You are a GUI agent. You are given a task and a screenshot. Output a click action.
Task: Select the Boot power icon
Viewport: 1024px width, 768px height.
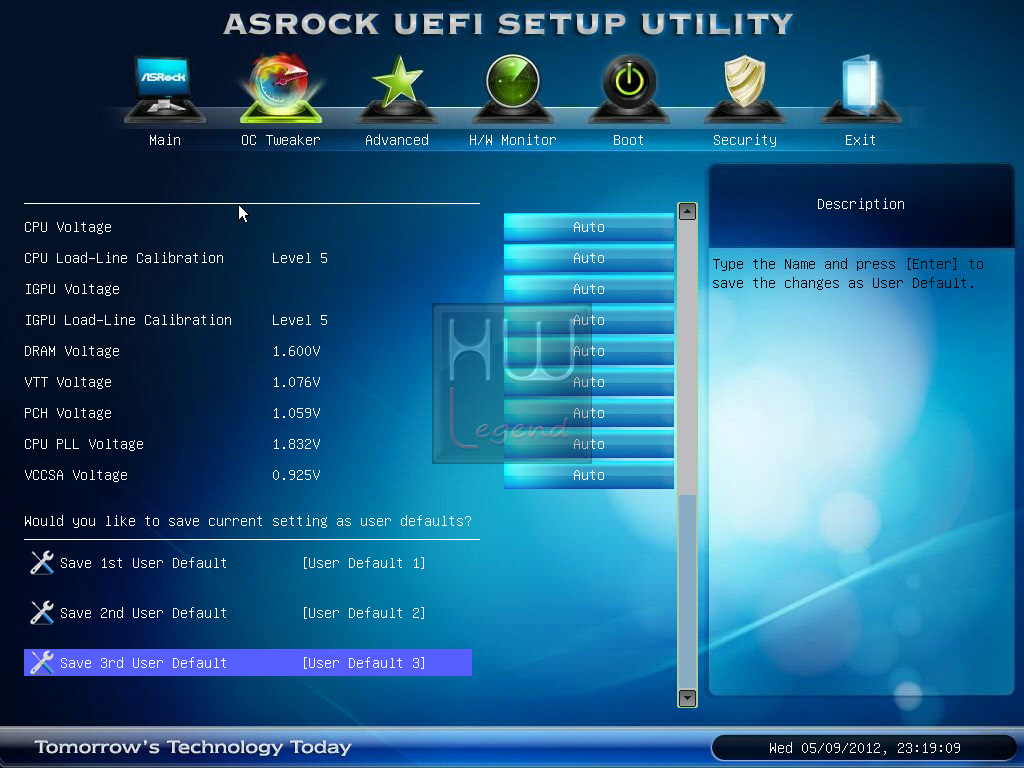[628, 89]
